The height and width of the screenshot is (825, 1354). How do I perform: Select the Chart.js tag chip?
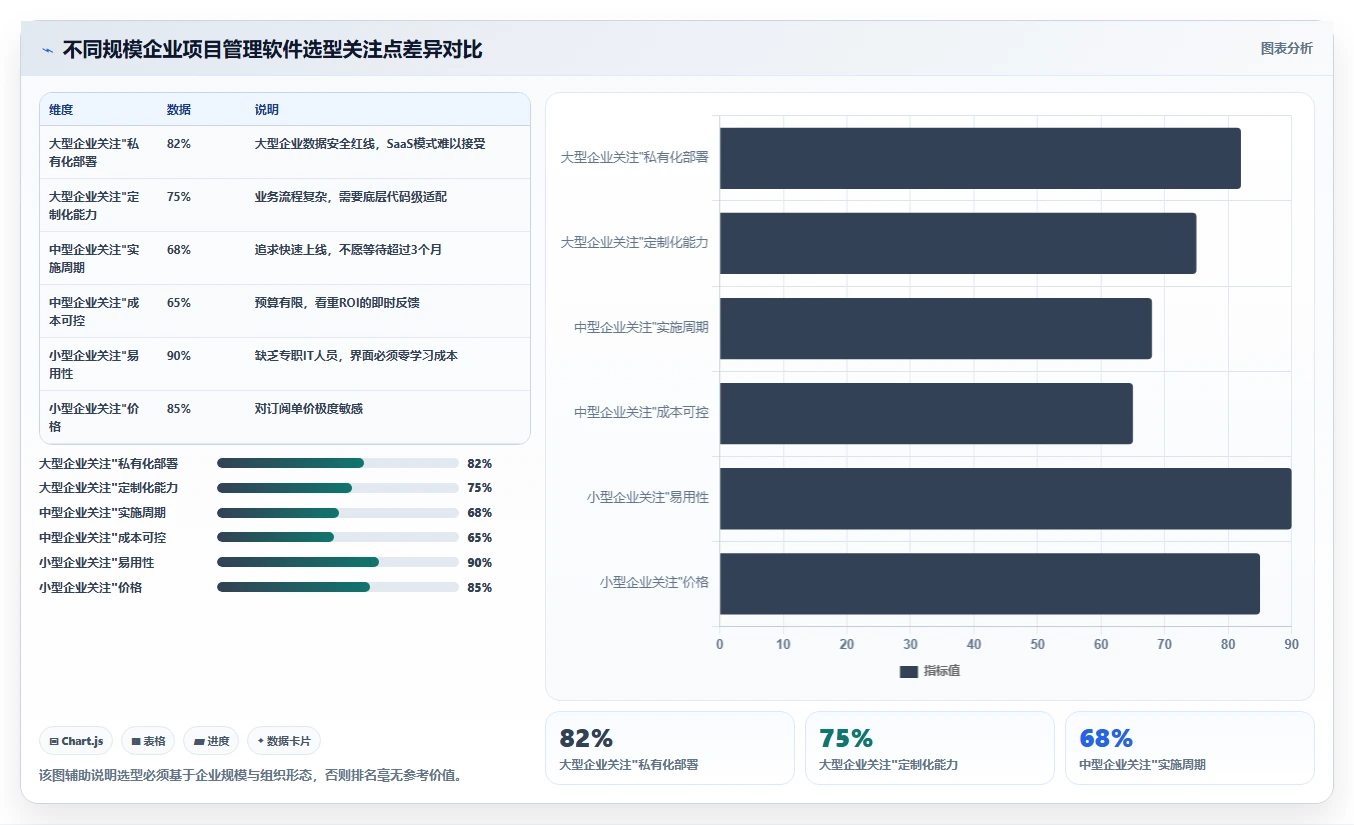coord(77,741)
